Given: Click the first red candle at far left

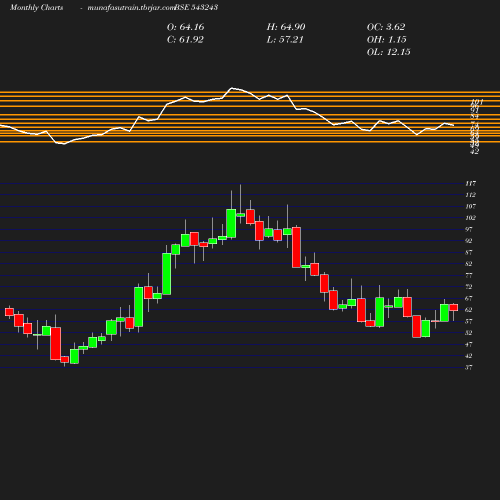Looking at the screenshot, I should (x=9, y=312).
